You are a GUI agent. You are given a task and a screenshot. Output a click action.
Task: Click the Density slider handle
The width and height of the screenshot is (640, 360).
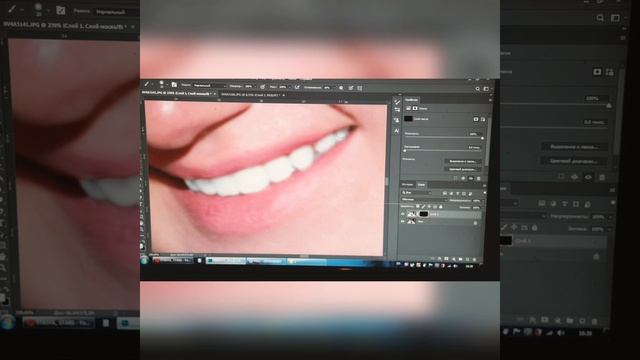(x=482, y=138)
